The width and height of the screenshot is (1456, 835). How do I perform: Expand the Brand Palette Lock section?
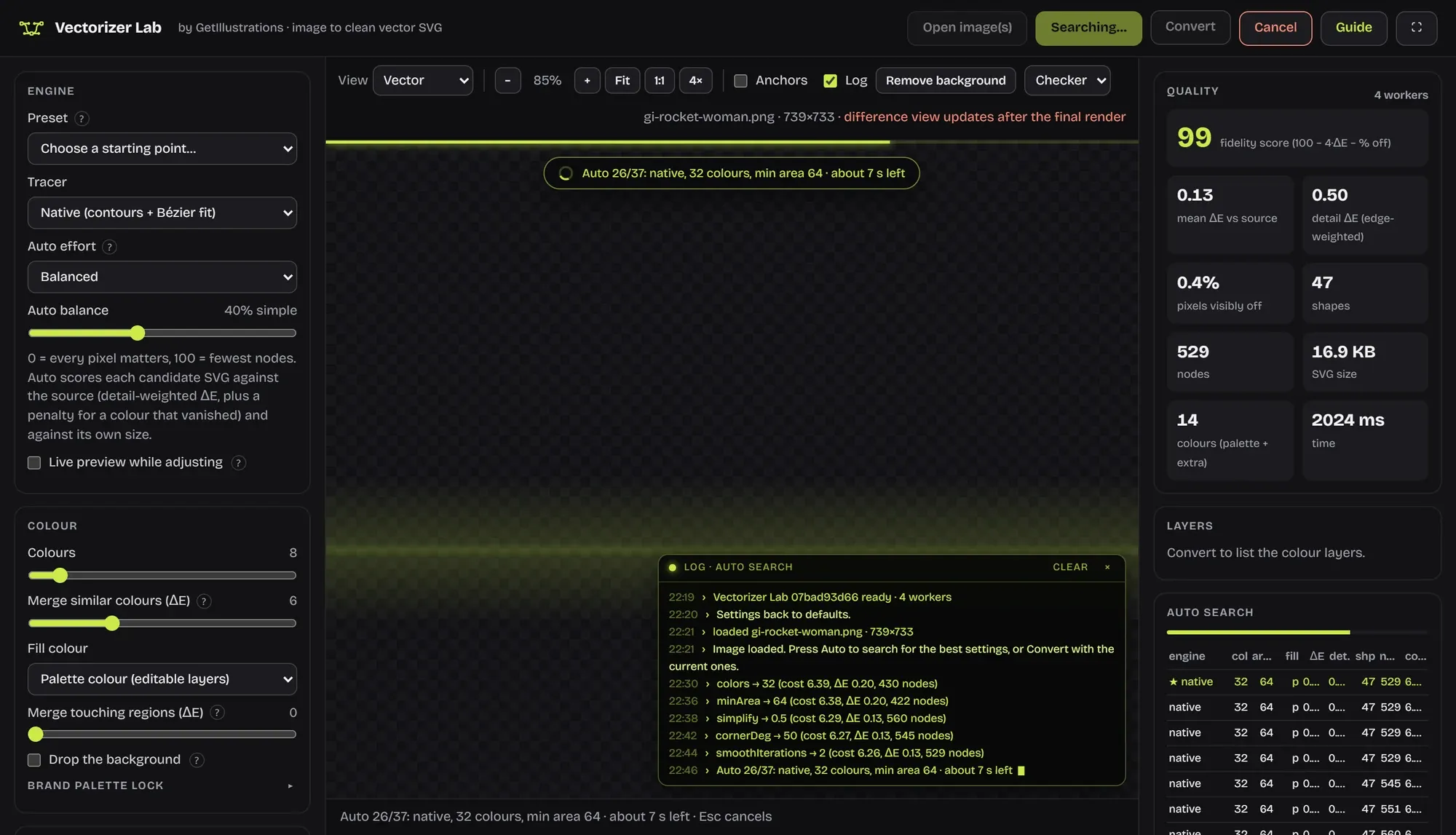pyautogui.click(x=161, y=785)
